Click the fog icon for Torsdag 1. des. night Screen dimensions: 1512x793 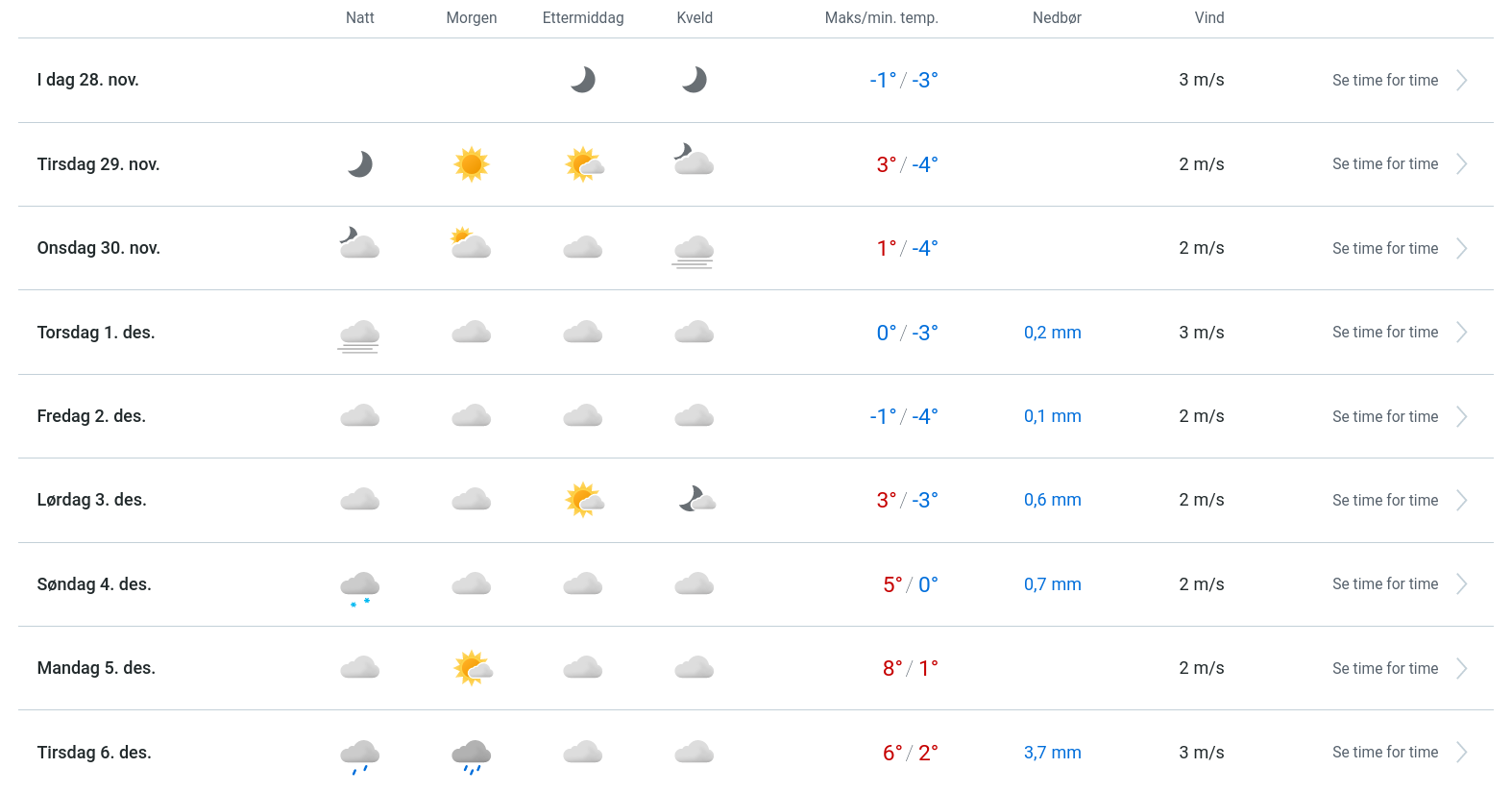pyautogui.click(x=360, y=335)
